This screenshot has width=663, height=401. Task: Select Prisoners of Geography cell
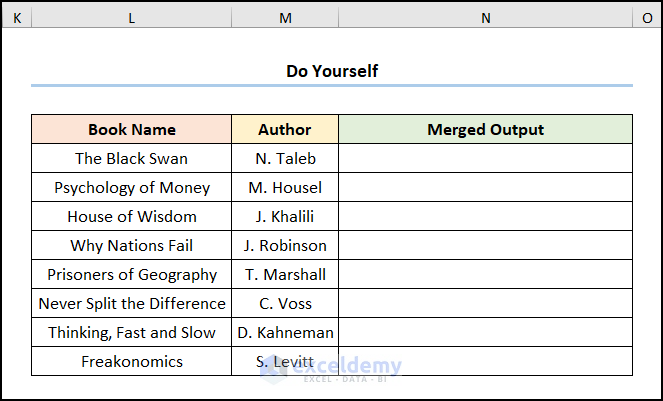tap(131, 274)
